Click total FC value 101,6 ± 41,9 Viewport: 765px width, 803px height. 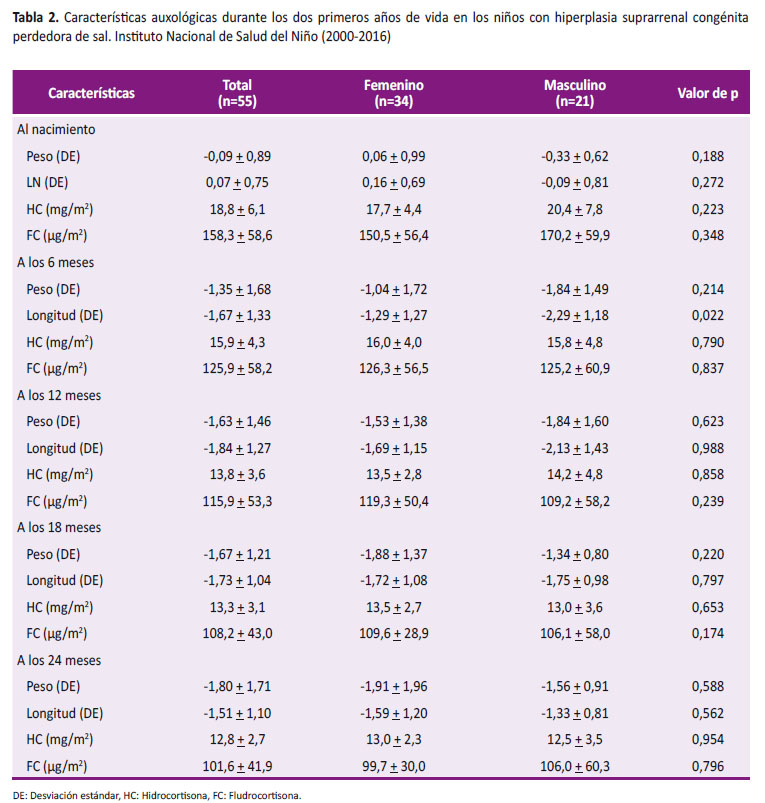[x=237, y=767]
